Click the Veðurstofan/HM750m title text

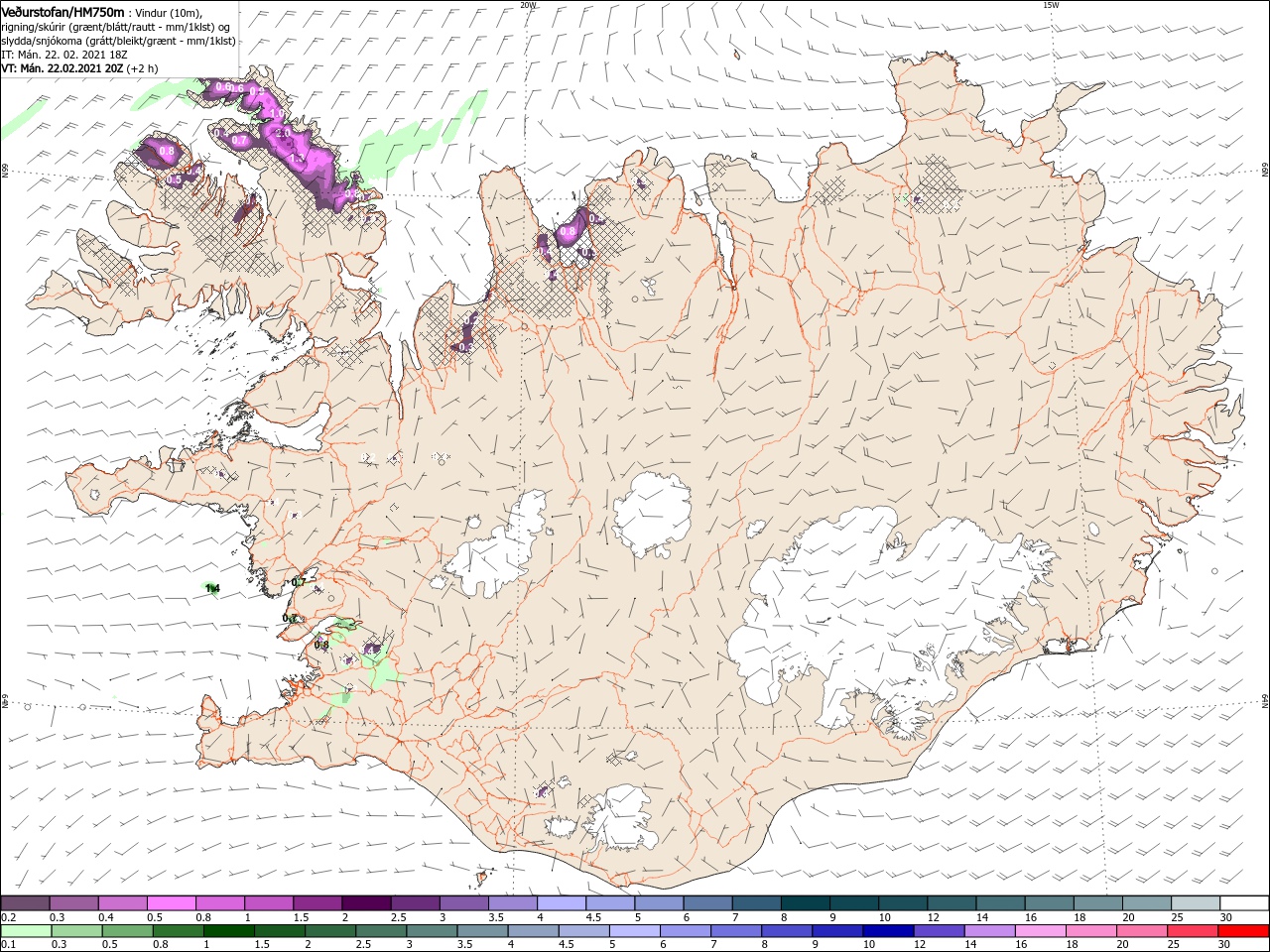coord(63,11)
